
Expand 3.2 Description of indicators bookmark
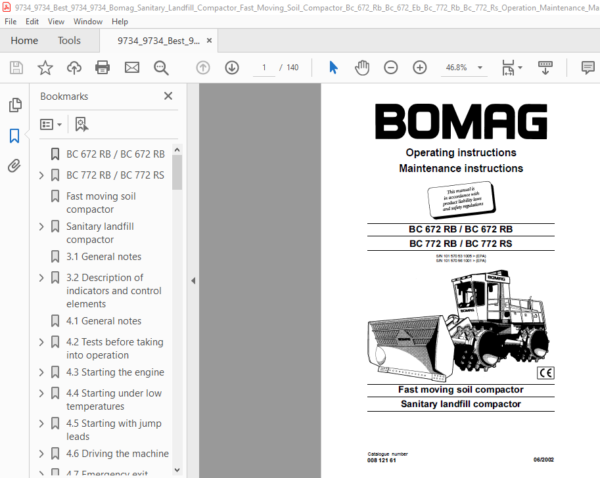41,278
